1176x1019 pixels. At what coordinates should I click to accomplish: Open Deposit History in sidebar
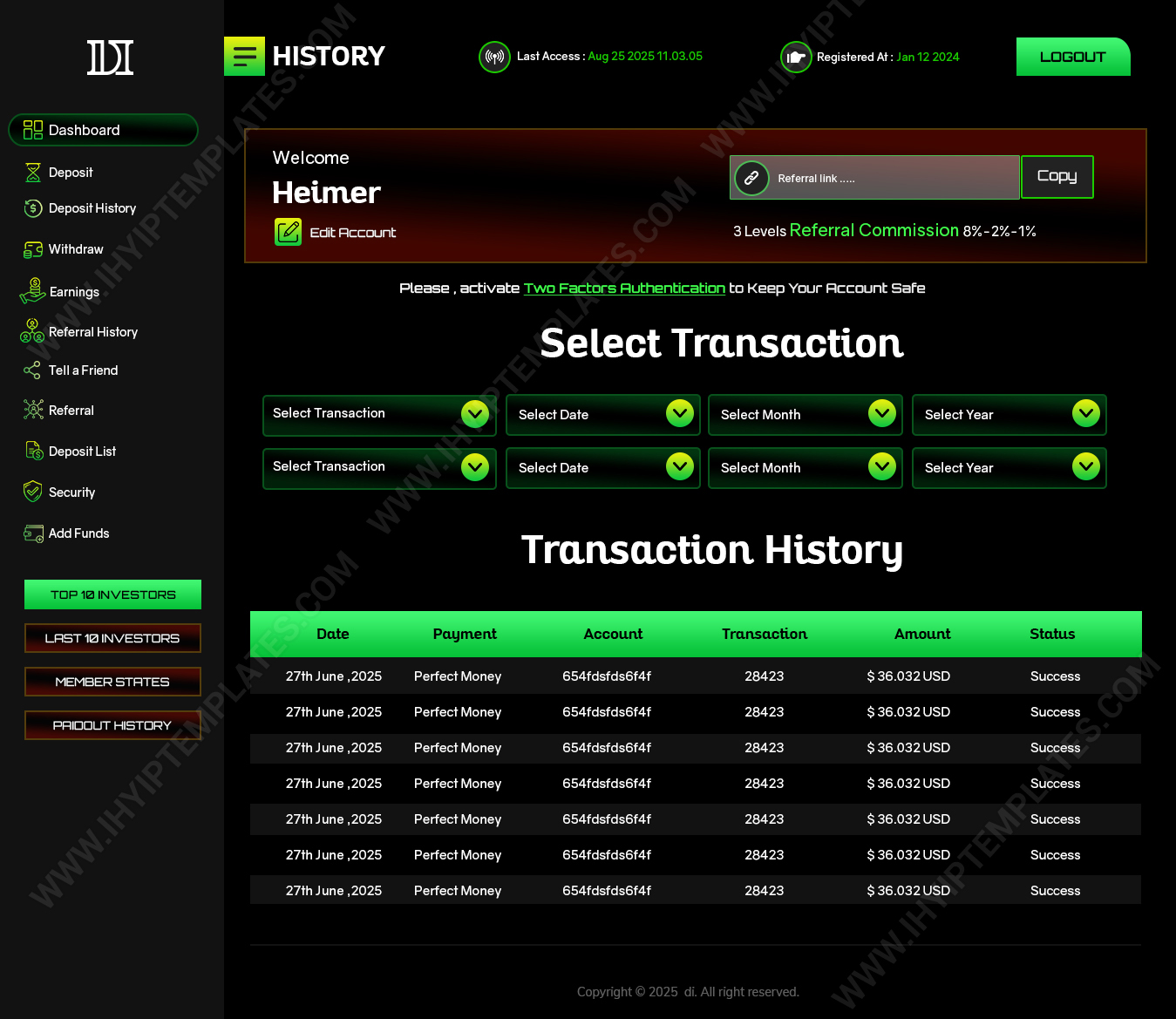coord(92,208)
